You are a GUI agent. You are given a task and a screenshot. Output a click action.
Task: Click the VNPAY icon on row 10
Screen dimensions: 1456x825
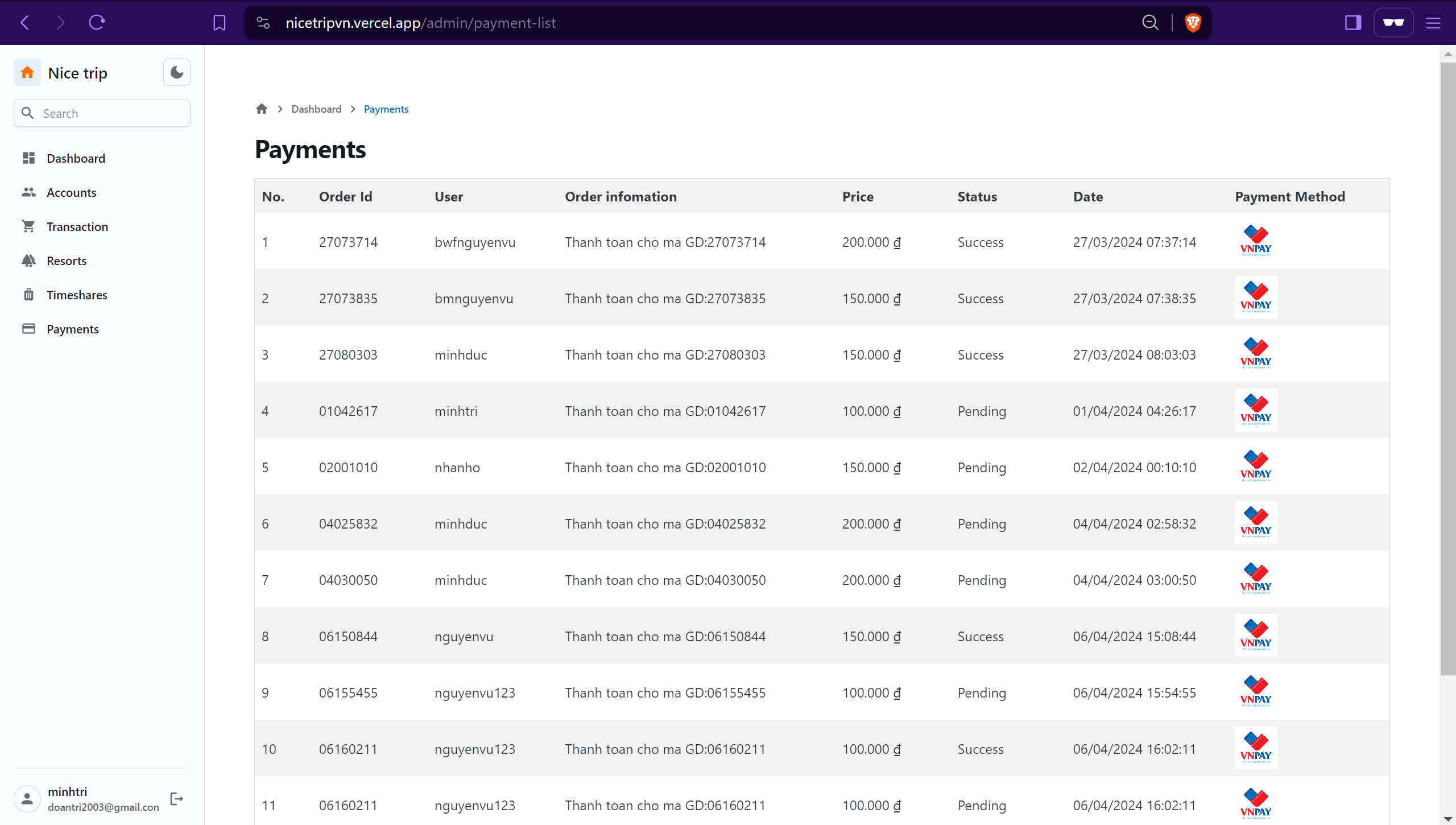[x=1256, y=748]
